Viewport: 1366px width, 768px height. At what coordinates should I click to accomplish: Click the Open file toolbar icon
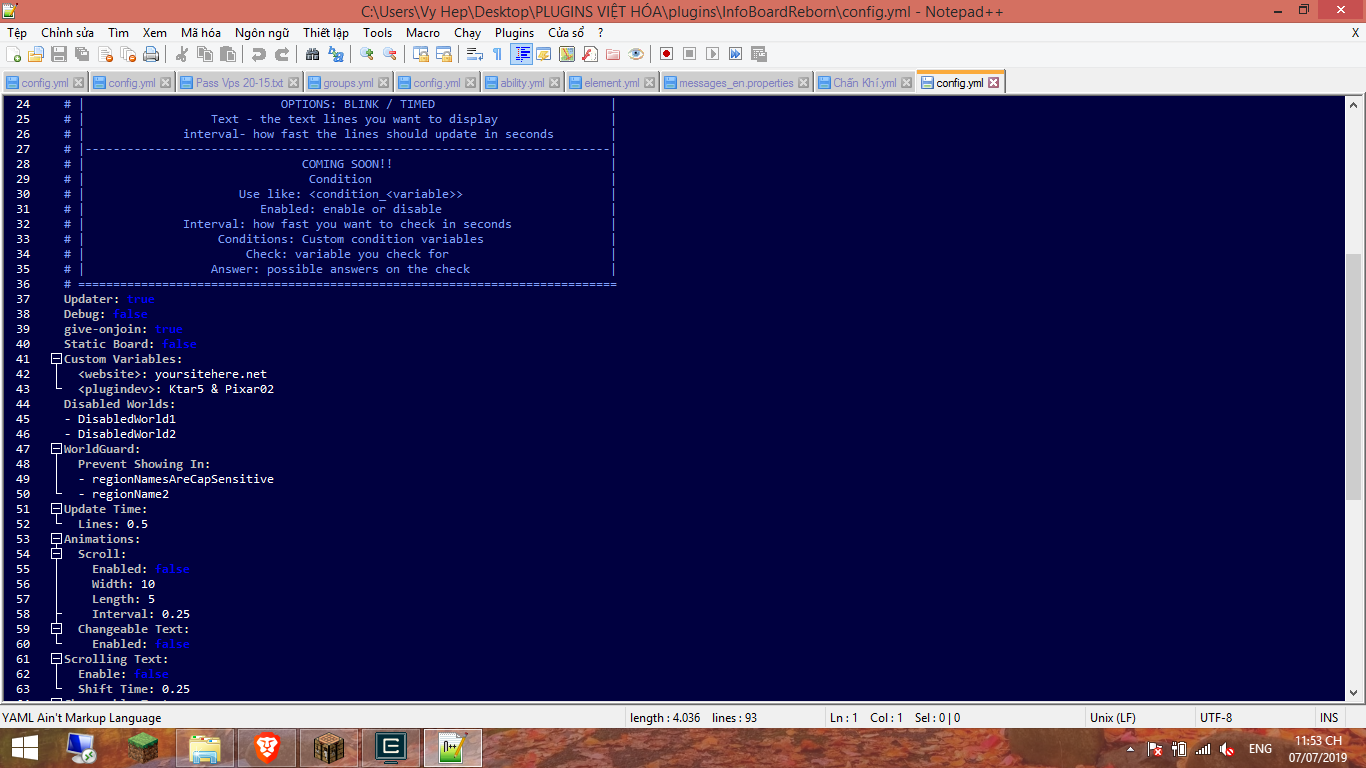[36, 54]
